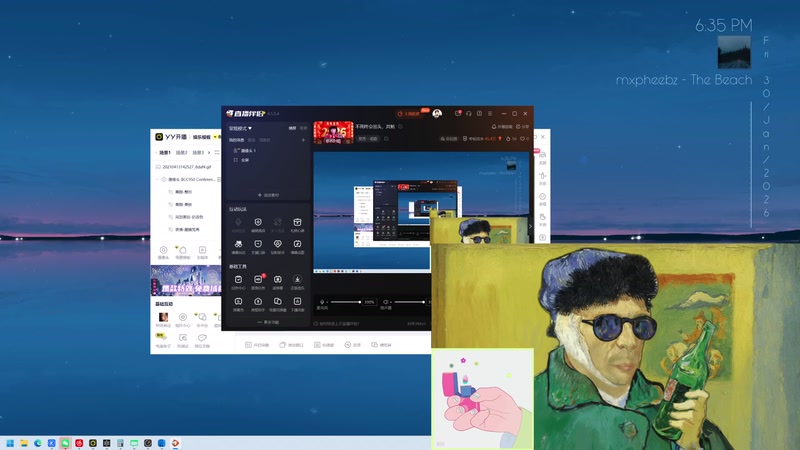Screen dimensions: 800x450
Task: Click the camera icon below the YY source list
Action: pos(163,252)
